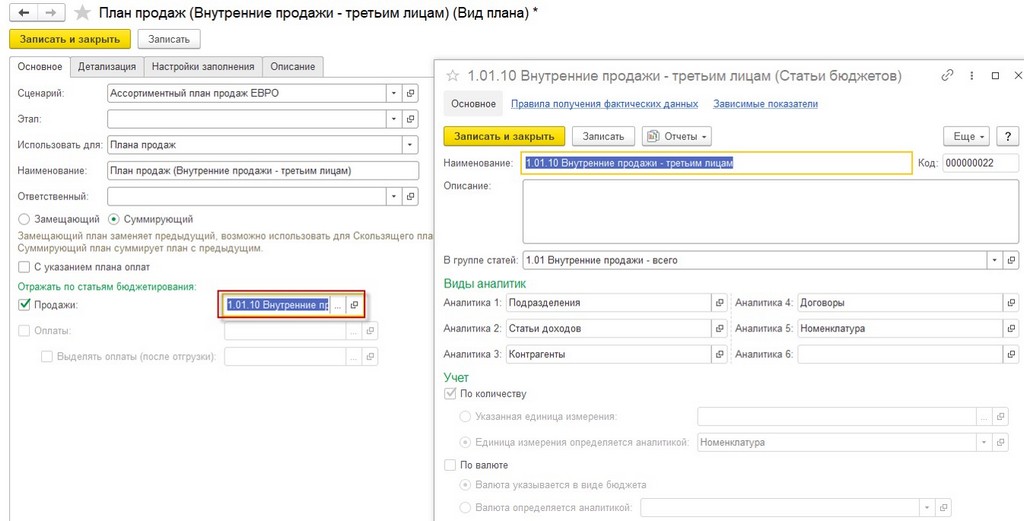Select Валюта указывается в виде бюджета radio
1024x521 pixels.
pyautogui.click(x=465, y=485)
